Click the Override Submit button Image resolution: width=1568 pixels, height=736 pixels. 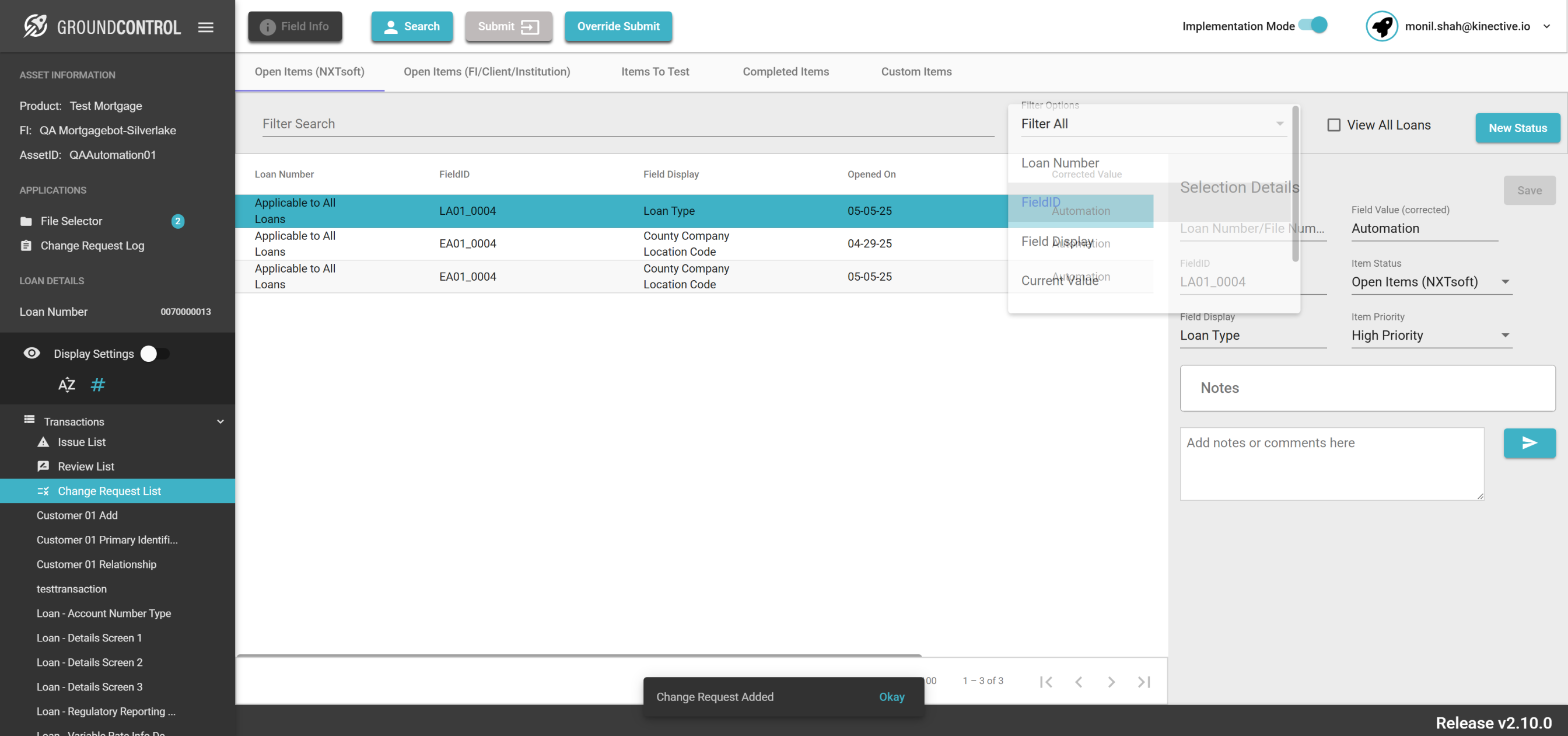click(x=618, y=26)
